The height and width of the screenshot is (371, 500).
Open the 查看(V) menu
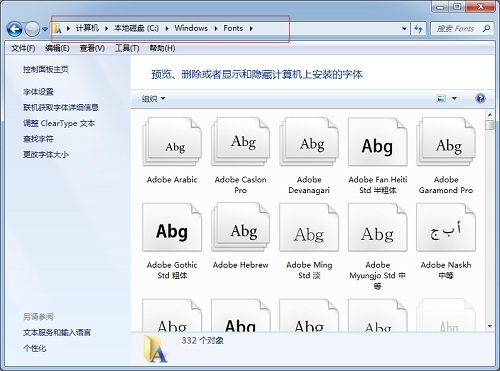pos(92,48)
